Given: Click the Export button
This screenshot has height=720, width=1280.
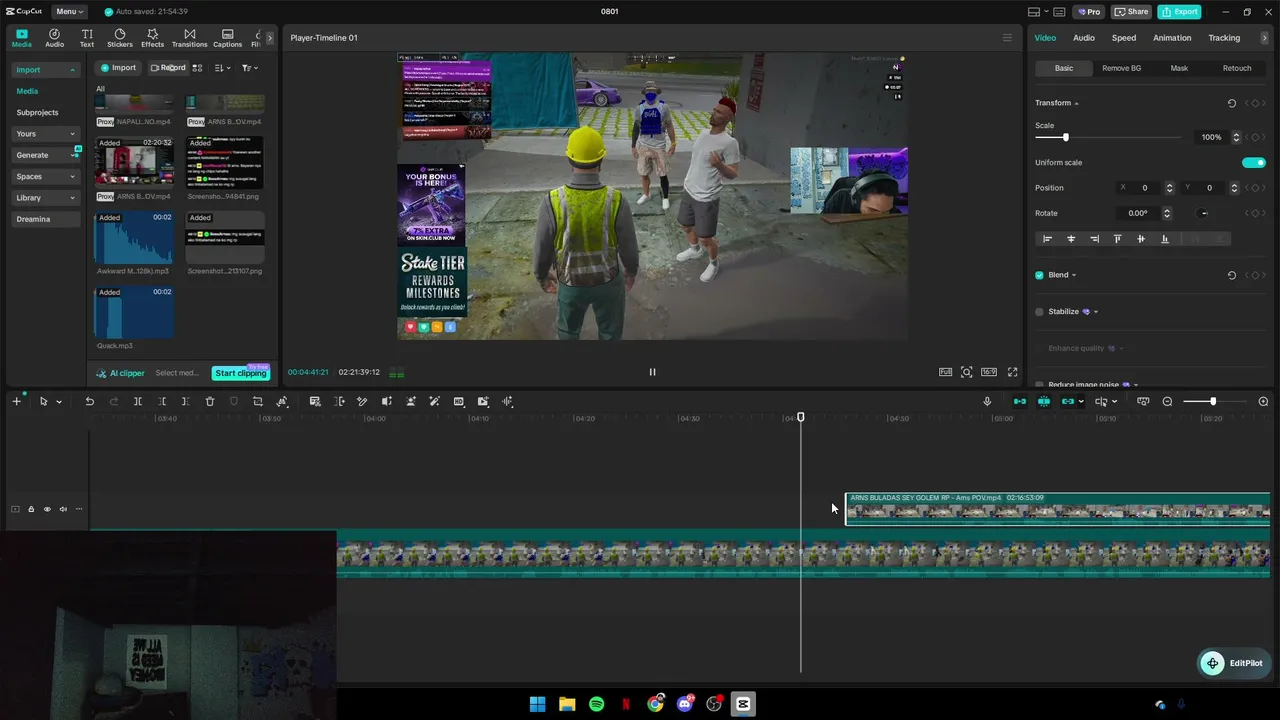Looking at the screenshot, I should pyautogui.click(x=1179, y=11).
